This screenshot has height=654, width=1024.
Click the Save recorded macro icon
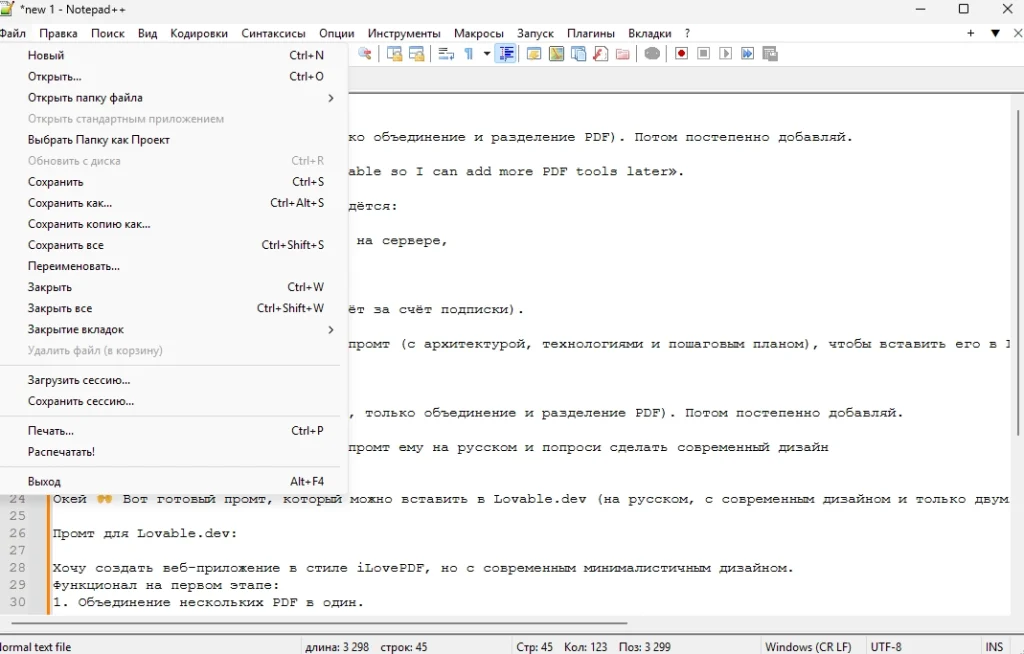[x=769, y=54]
